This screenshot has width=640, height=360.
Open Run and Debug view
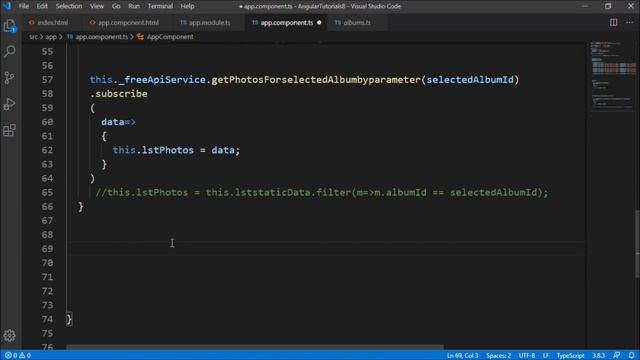[x=9, y=104]
